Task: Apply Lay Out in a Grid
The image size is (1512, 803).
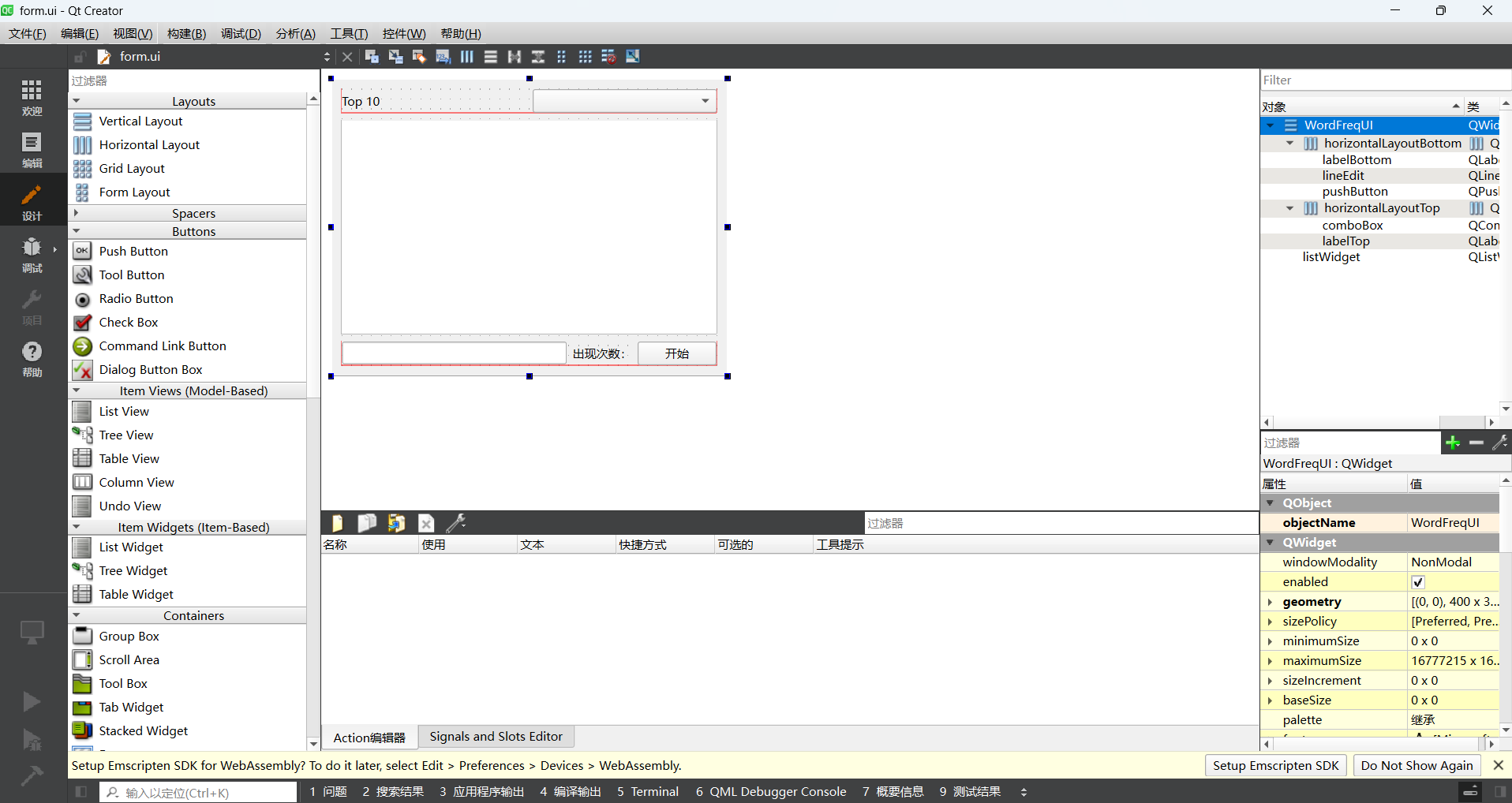Action: (x=585, y=57)
